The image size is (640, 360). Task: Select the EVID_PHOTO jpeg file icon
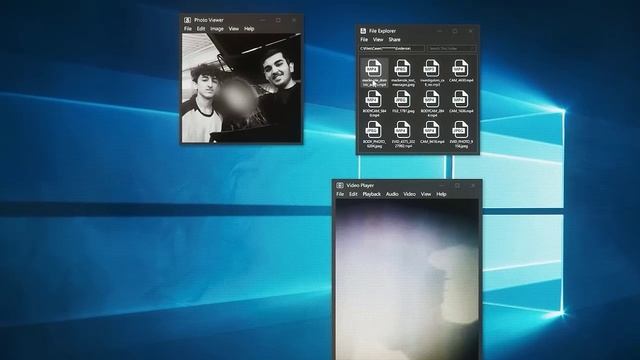(460, 134)
